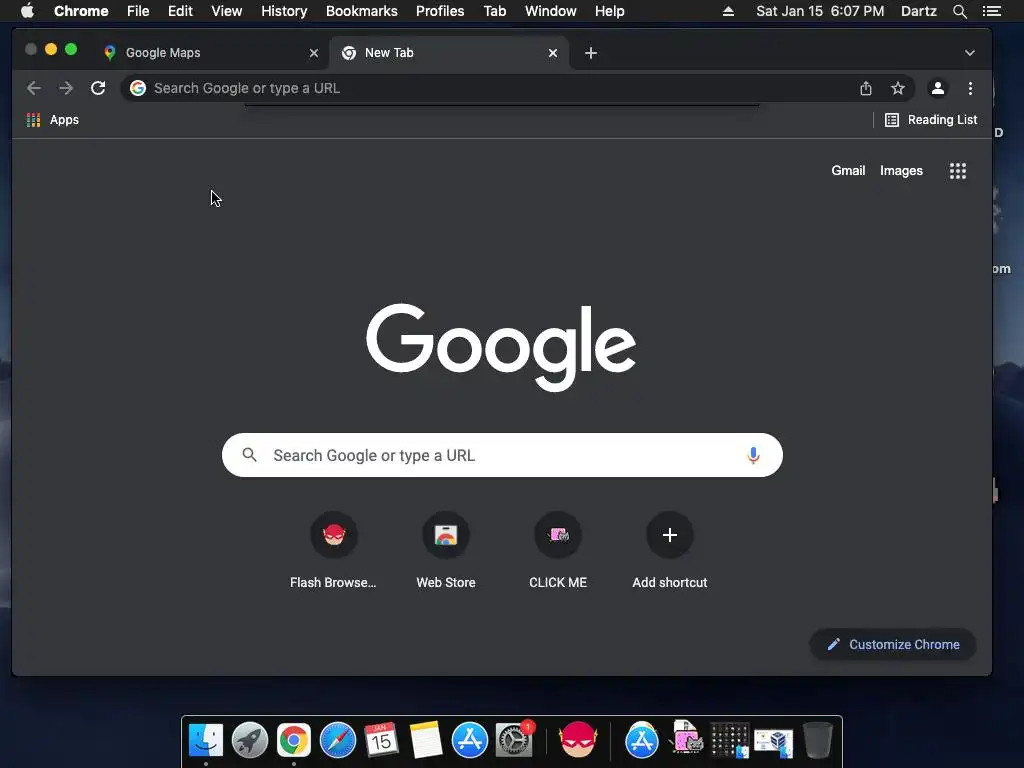Open the Control Center list icon in the menu bar
1024x768 pixels.
pos(992,11)
